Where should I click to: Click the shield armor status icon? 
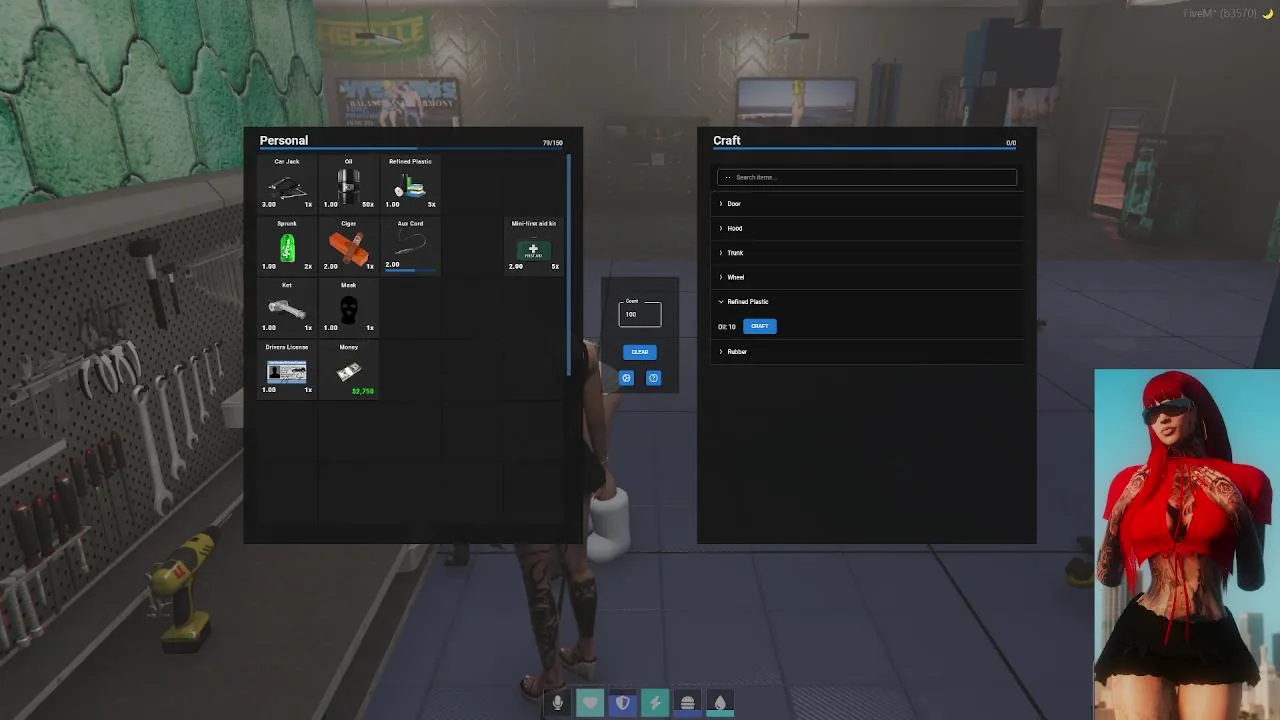point(623,703)
